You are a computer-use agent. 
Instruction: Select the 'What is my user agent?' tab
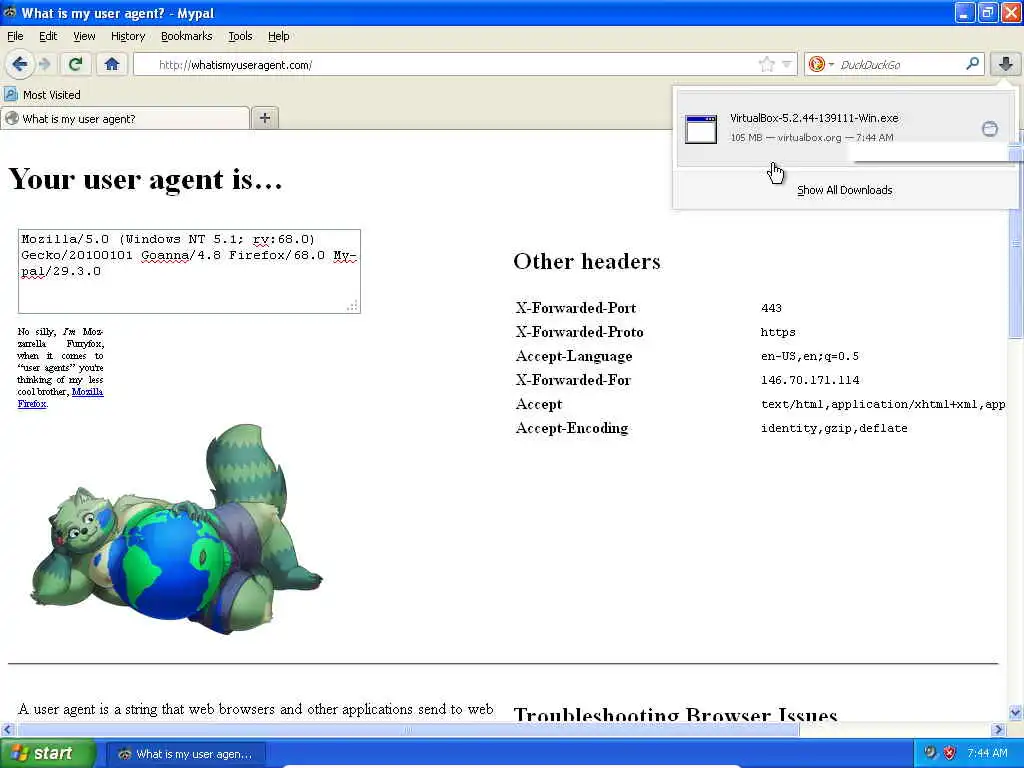pos(125,118)
